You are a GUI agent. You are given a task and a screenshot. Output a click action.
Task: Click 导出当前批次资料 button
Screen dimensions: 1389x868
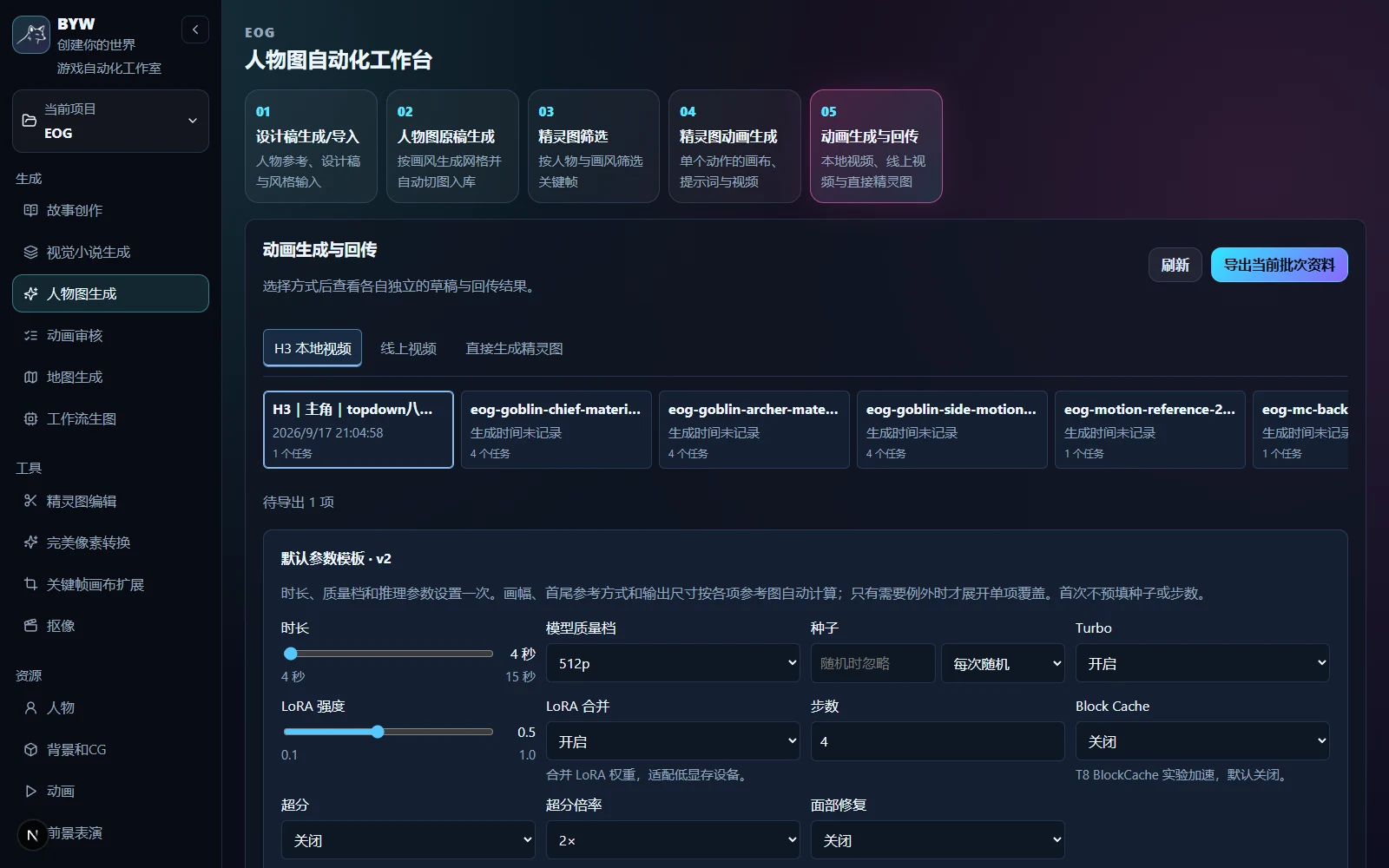(1280, 265)
